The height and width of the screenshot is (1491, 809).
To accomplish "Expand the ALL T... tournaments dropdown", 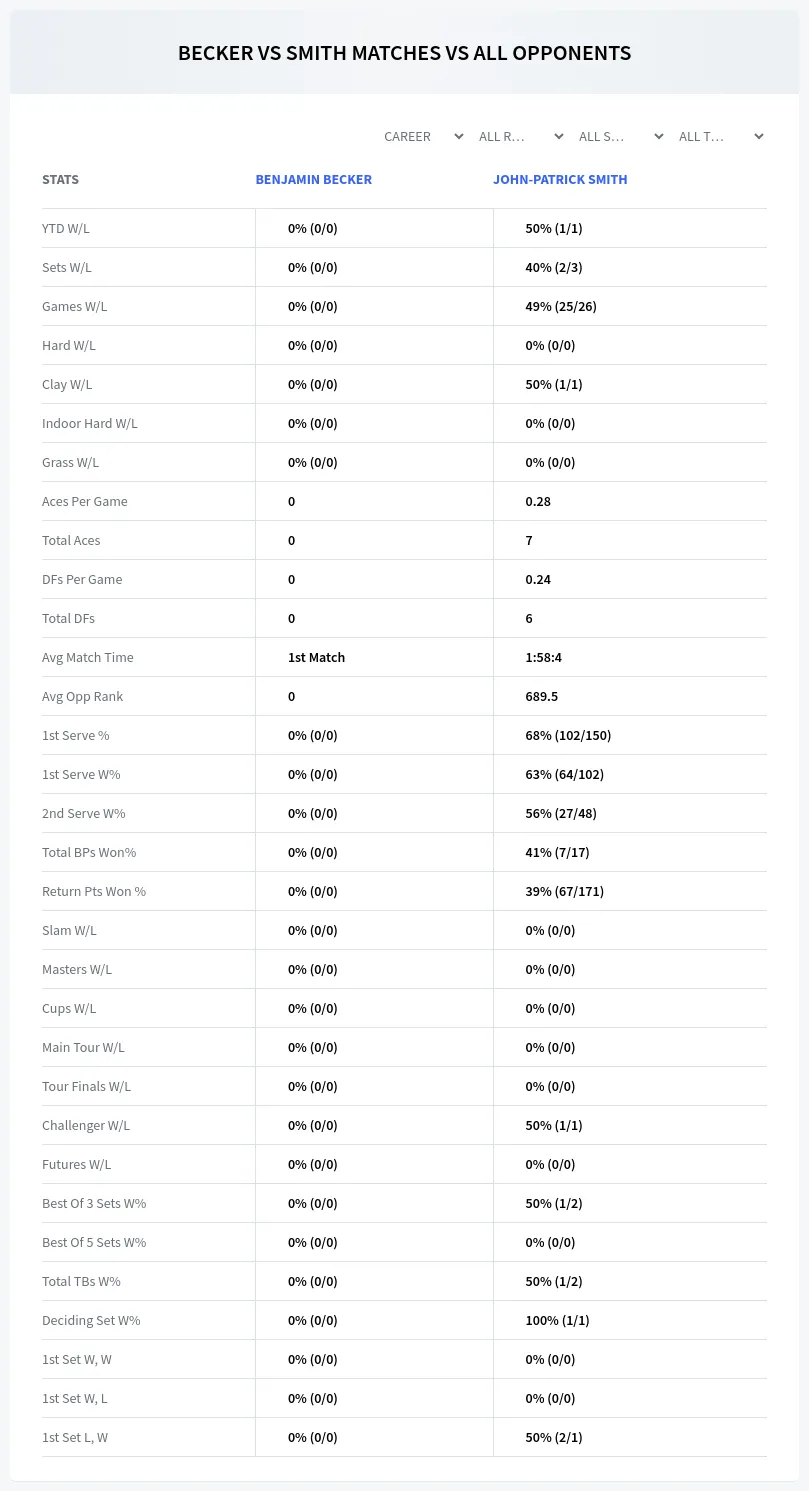I will click(x=720, y=136).
